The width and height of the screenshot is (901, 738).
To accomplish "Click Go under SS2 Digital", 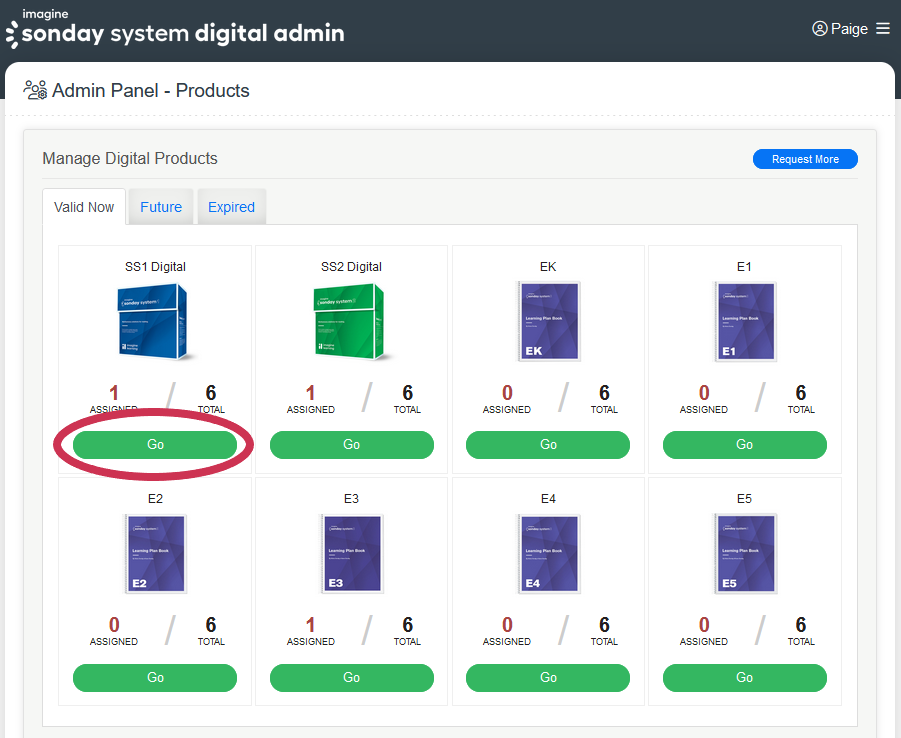I will pos(352,445).
